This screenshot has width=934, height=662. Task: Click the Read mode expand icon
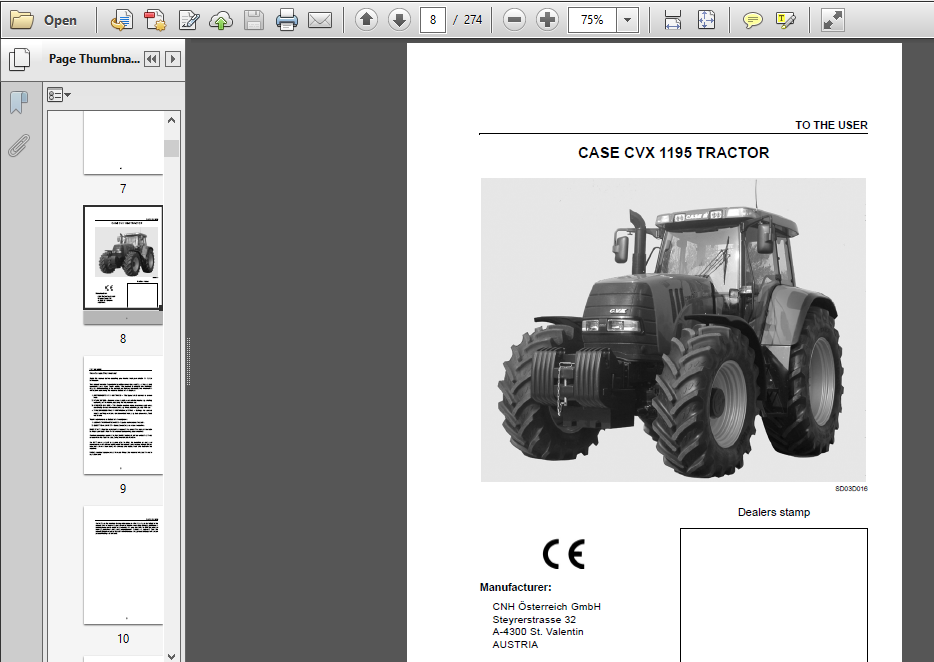pyautogui.click(x=832, y=20)
